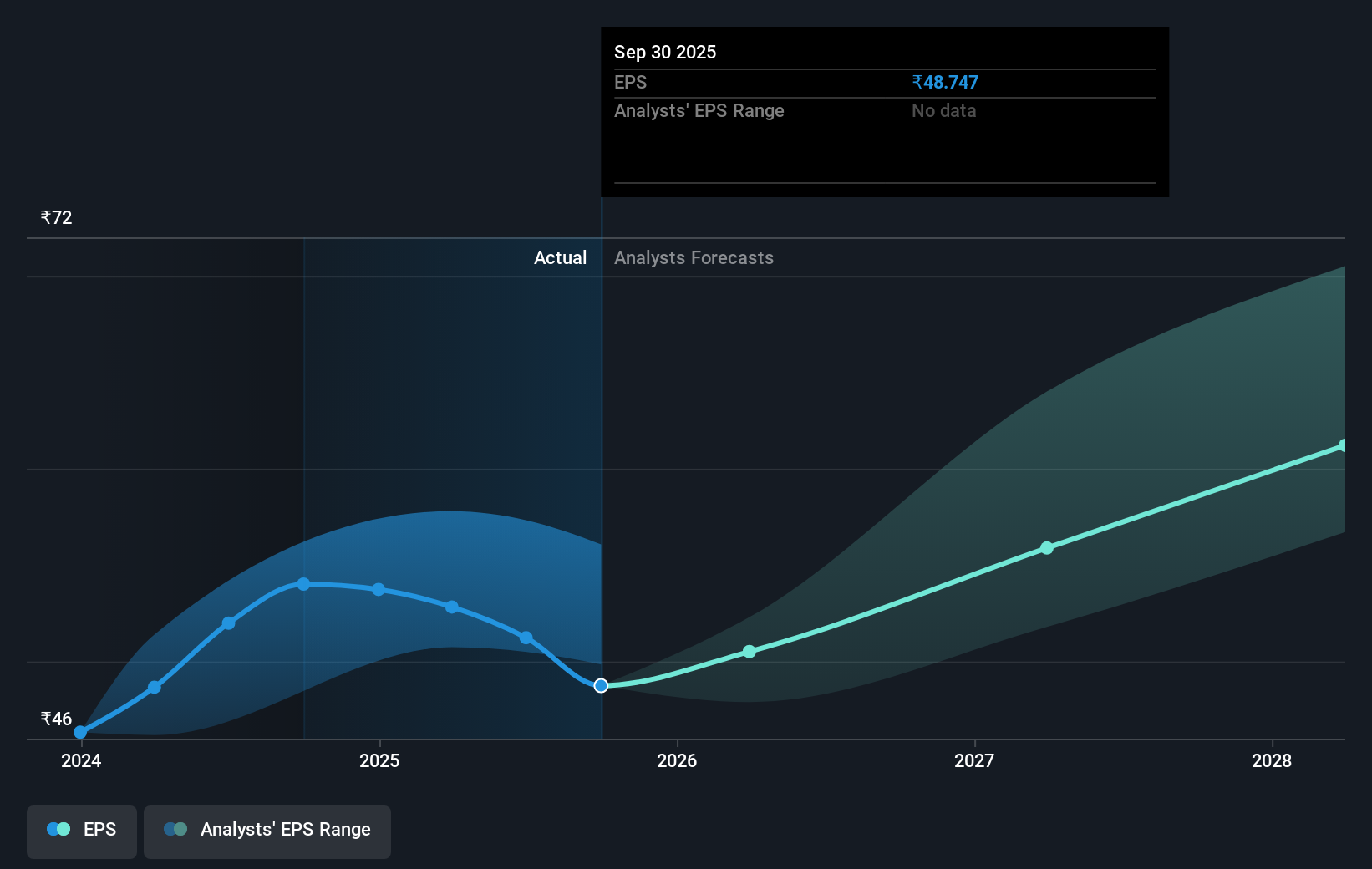This screenshot has width=1372, height=869.
Task: Select the highlighted Sep 30 2025 data point
Action: pos(600,686)
